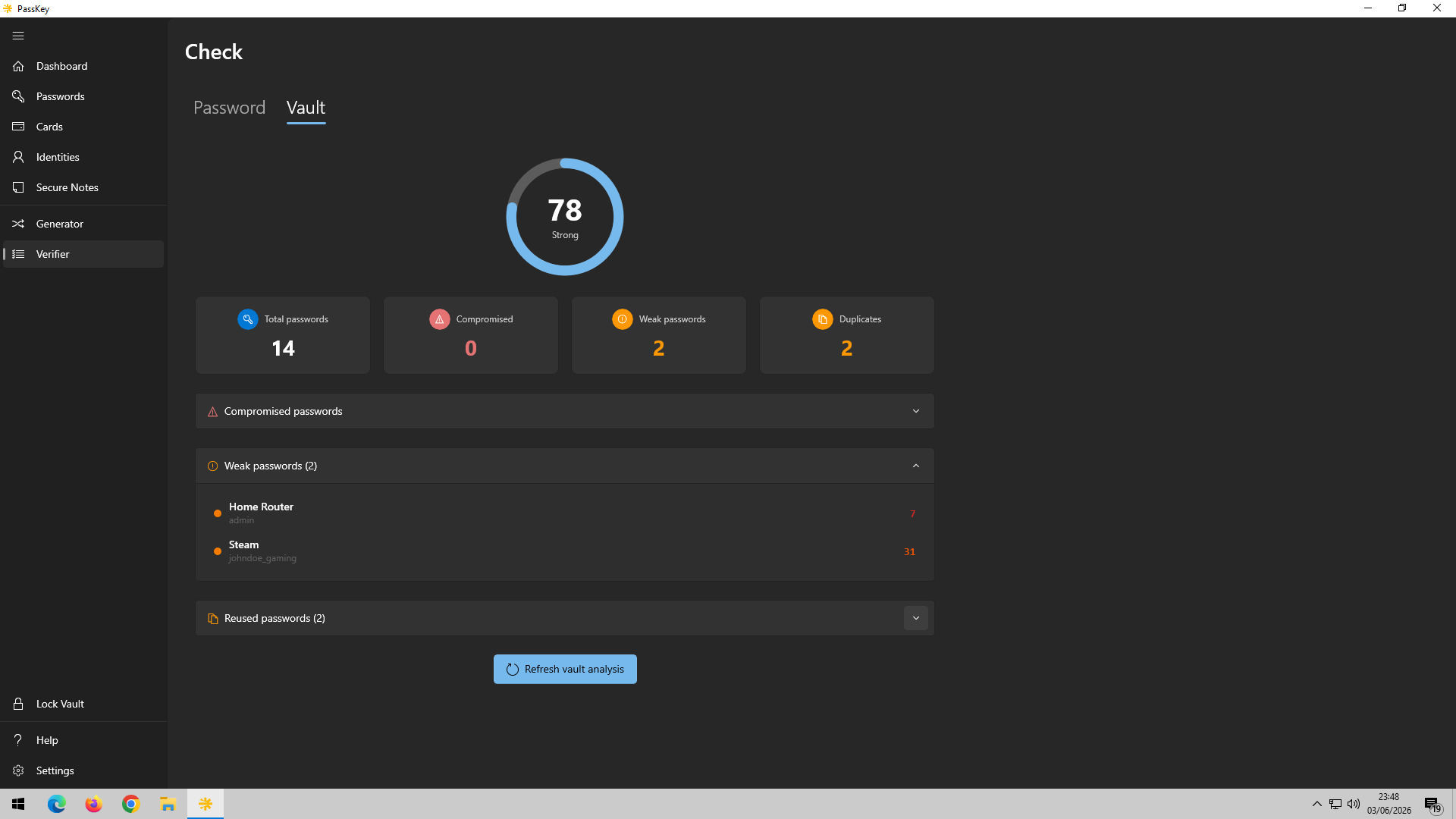
Task: Open the volume control in the system tray
Action: tap(1354, 804)
